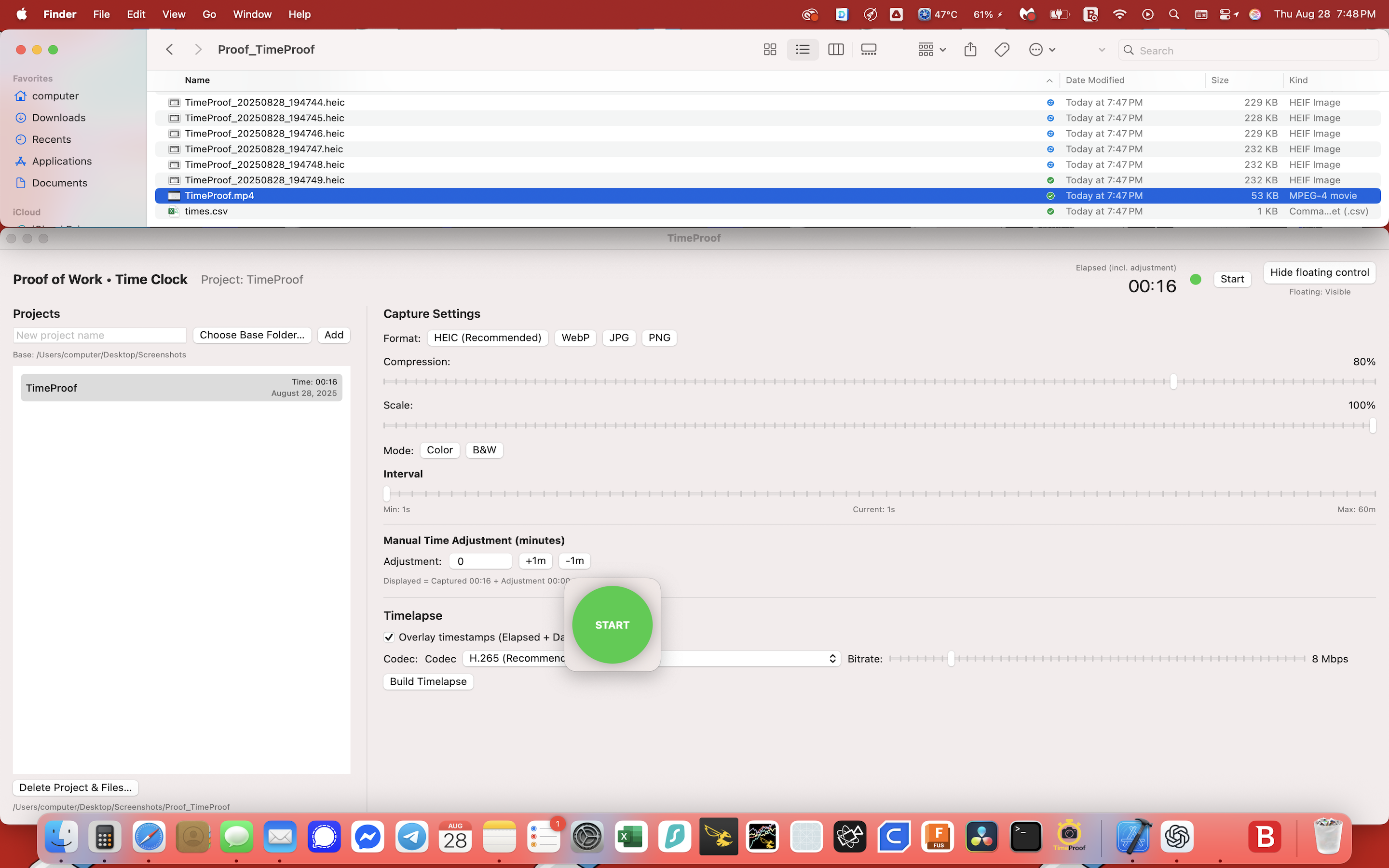Open the Go menu
Image resolution: width=1389 pixels, height=868 pixels.
point(209,14)
